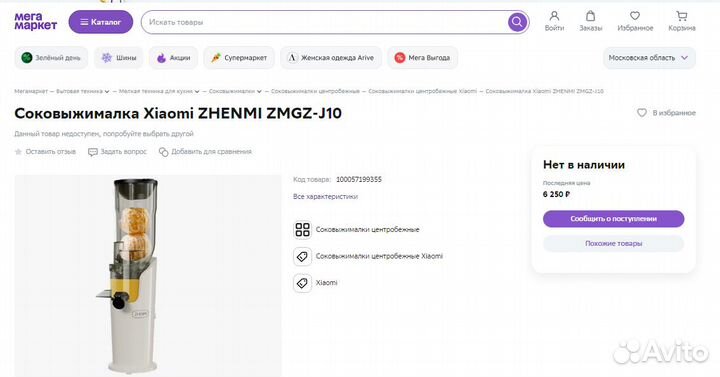
Task: Open the Корзина cart icon
Action: click(x=682, y=22)
